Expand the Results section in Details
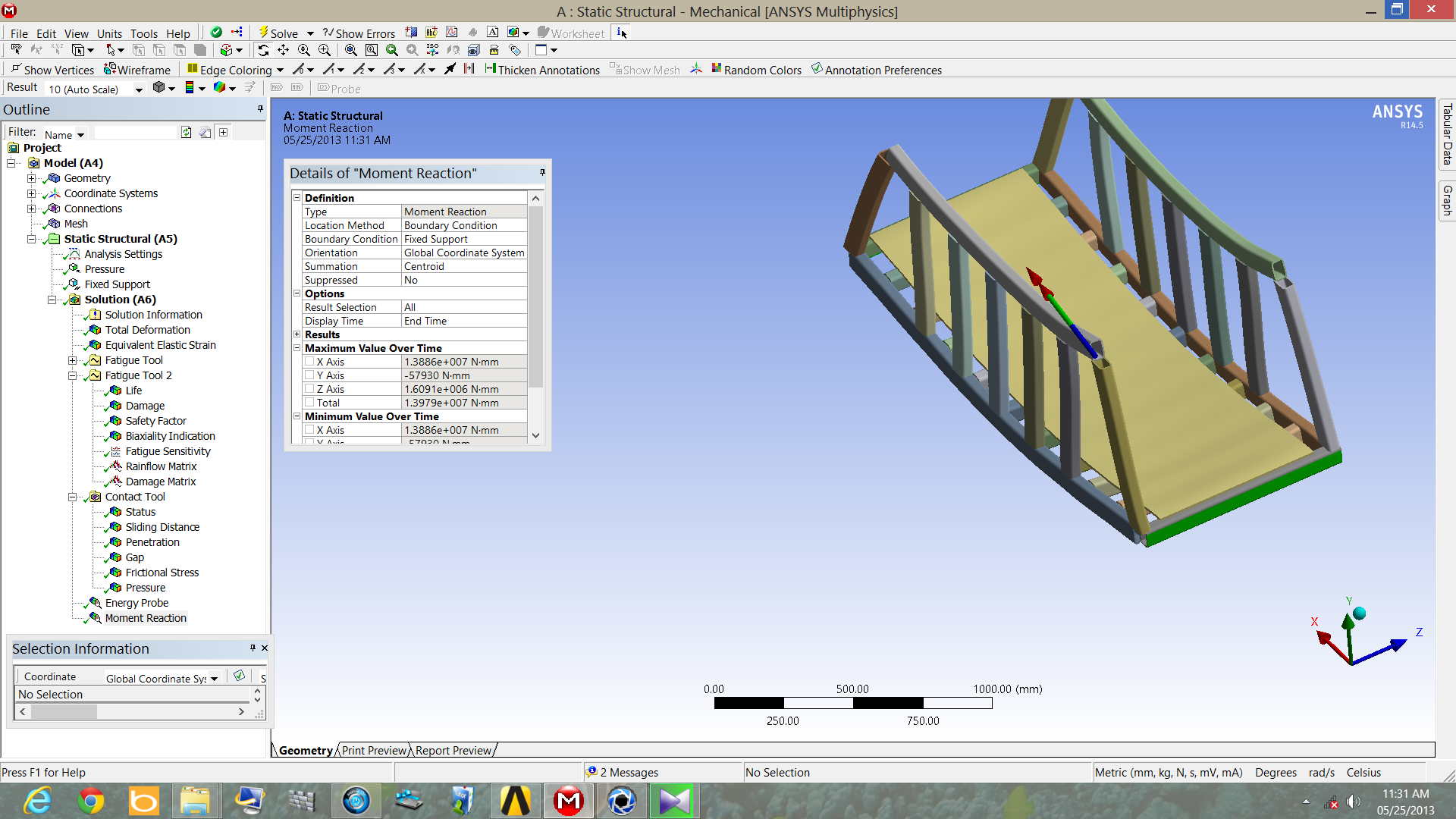The image size is (1456, 819). [x=297, y=334]
